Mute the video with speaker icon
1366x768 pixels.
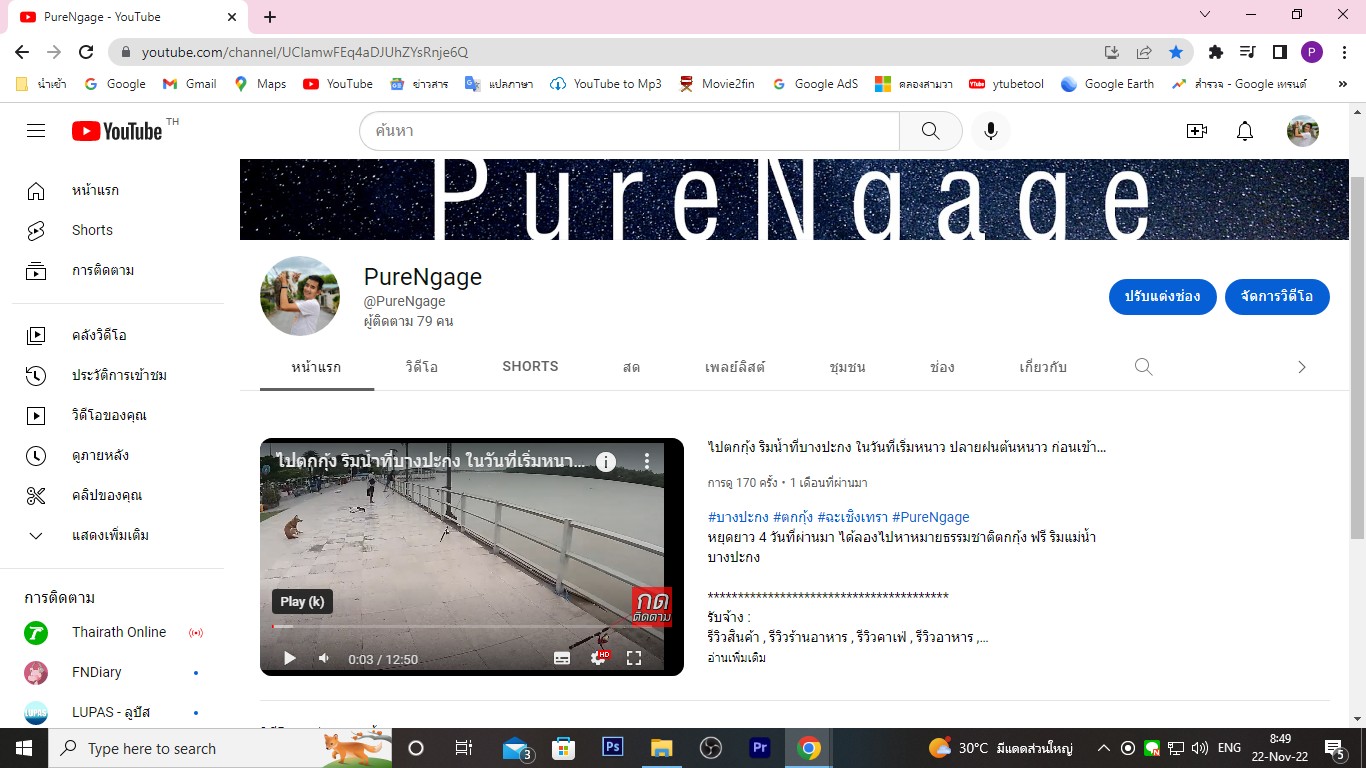pyautogui.click(x=324, y=658)
